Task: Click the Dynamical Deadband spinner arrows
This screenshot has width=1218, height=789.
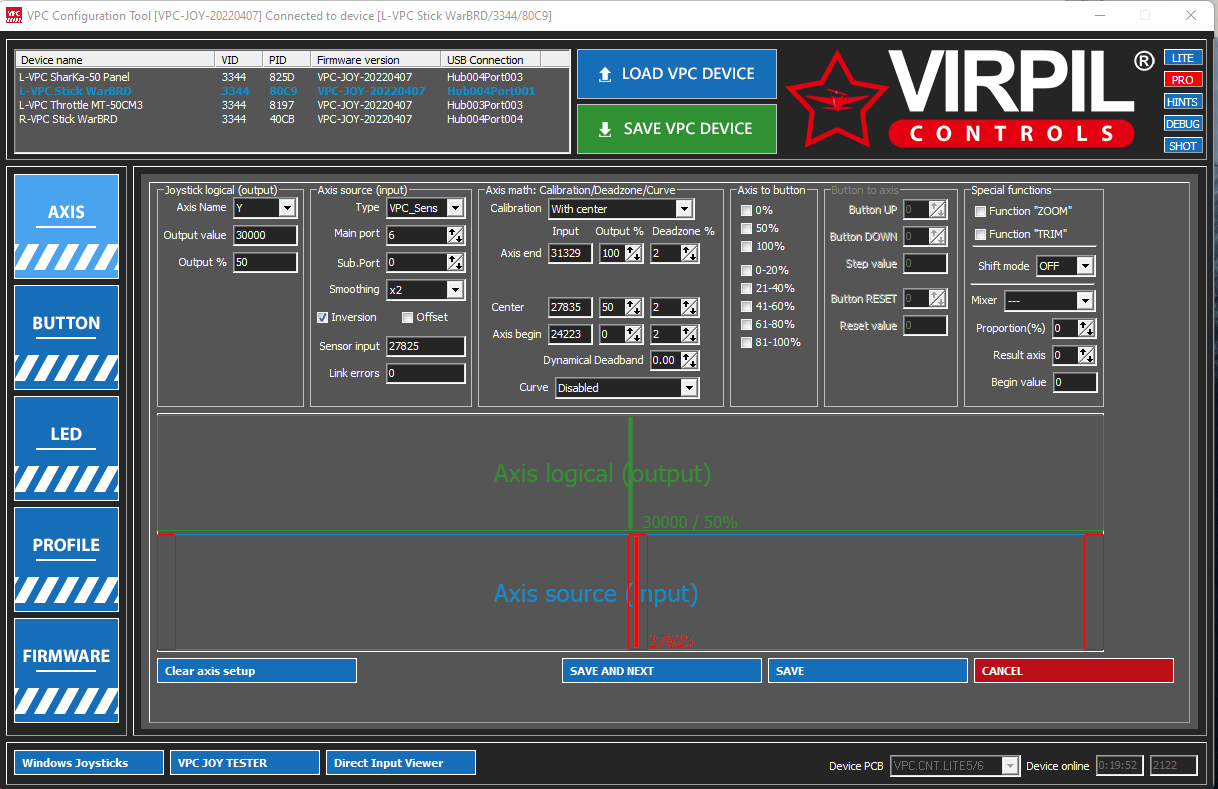Action: tap(689, 360)
